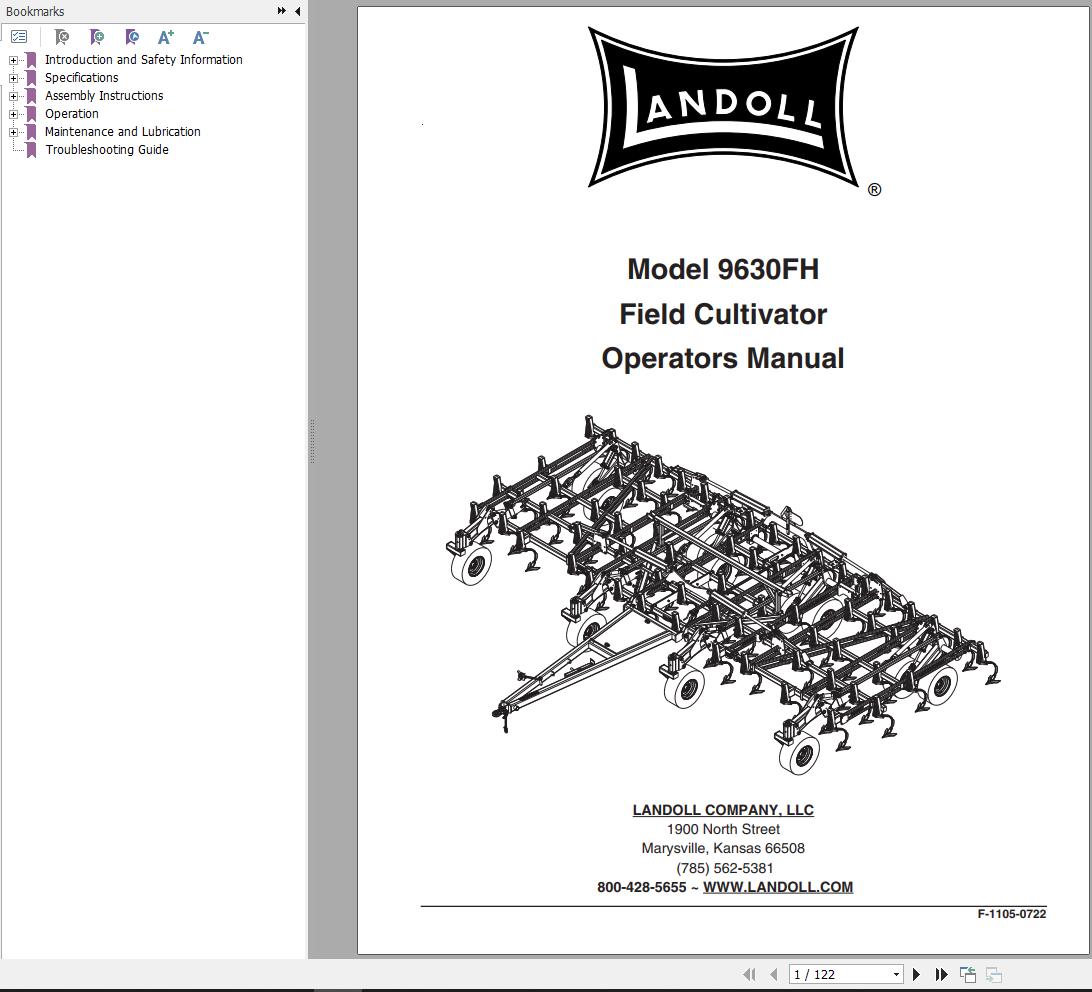Click the LANDOLL COMPANY, LLC link

coord(722,810)
